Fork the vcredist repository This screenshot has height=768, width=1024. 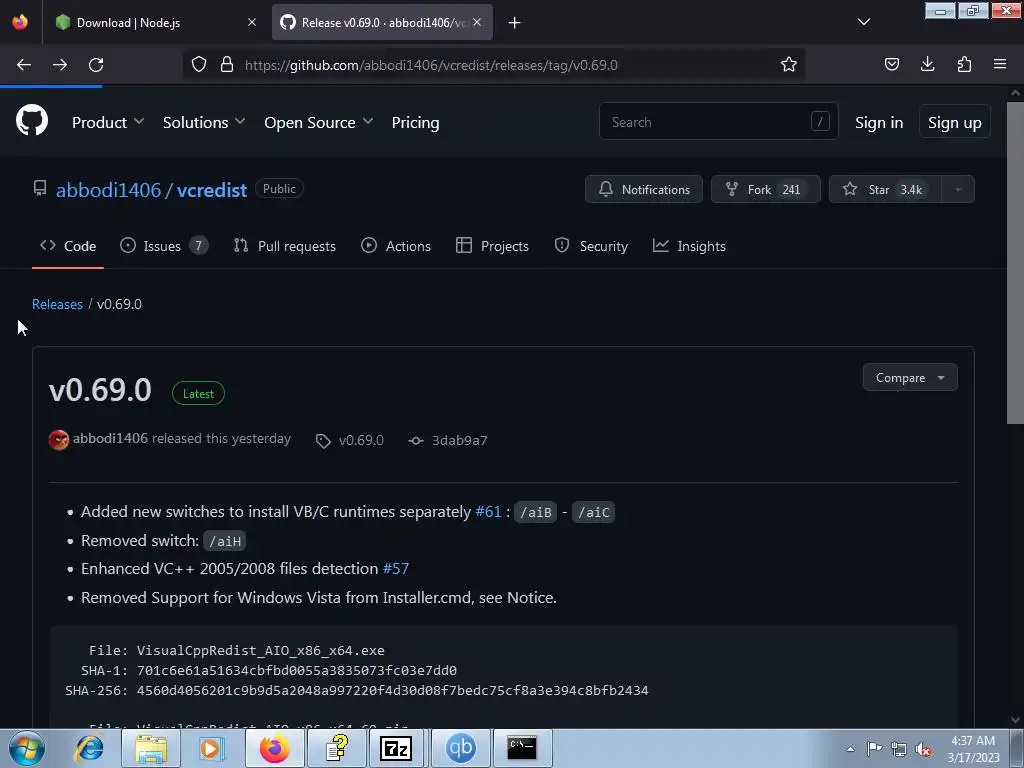point(765,189)
